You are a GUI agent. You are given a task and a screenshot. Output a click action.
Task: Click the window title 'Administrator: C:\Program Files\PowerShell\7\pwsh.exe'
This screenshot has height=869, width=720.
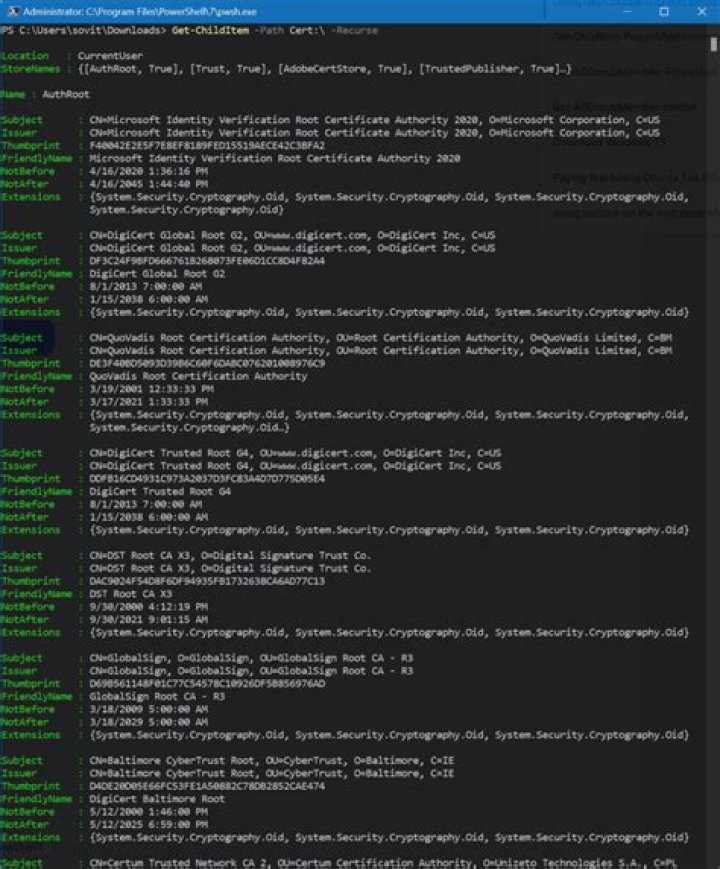pyautogui.click(x=140, y=12)
